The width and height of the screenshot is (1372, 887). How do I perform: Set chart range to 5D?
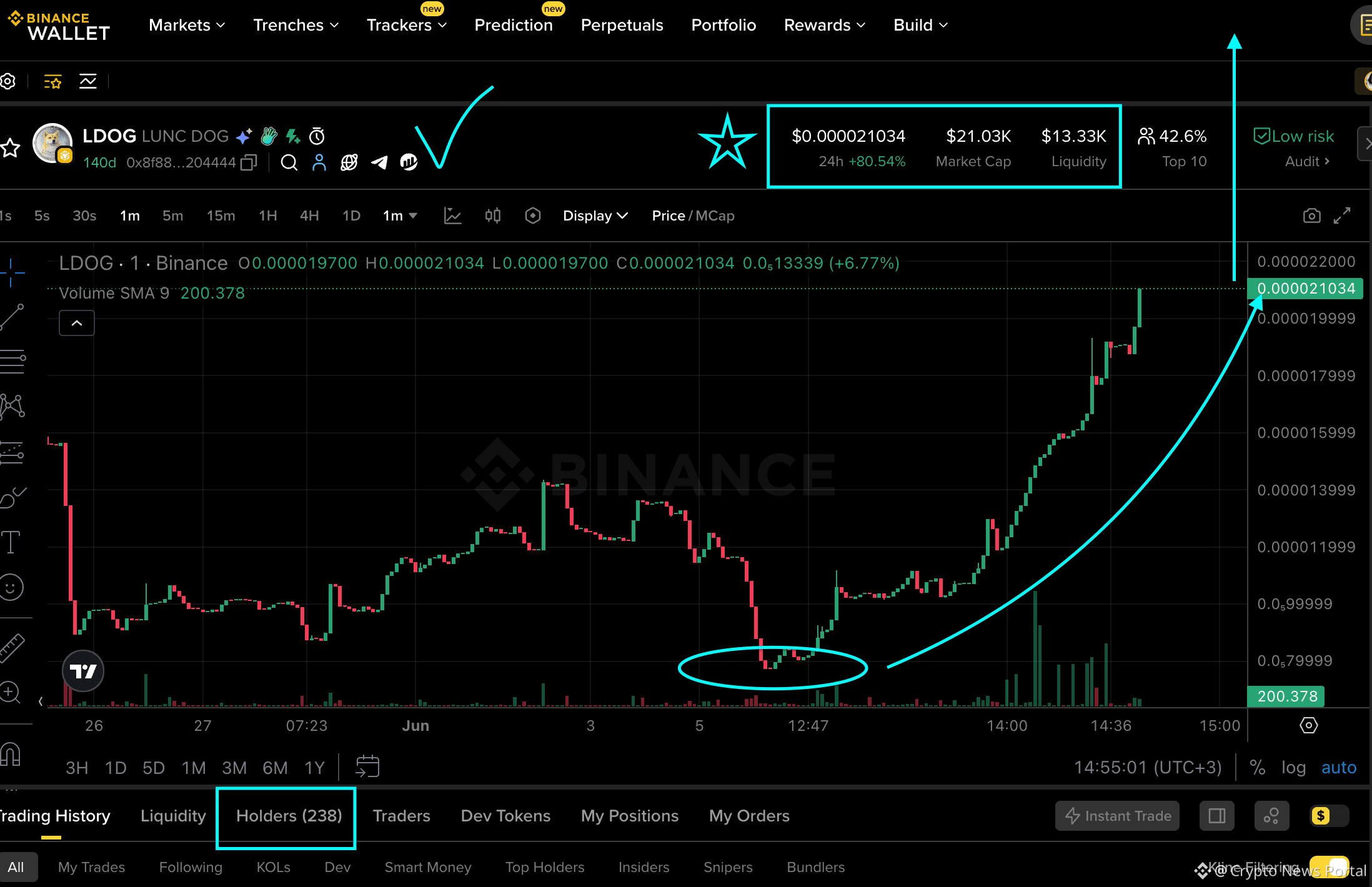click(154, 767)
